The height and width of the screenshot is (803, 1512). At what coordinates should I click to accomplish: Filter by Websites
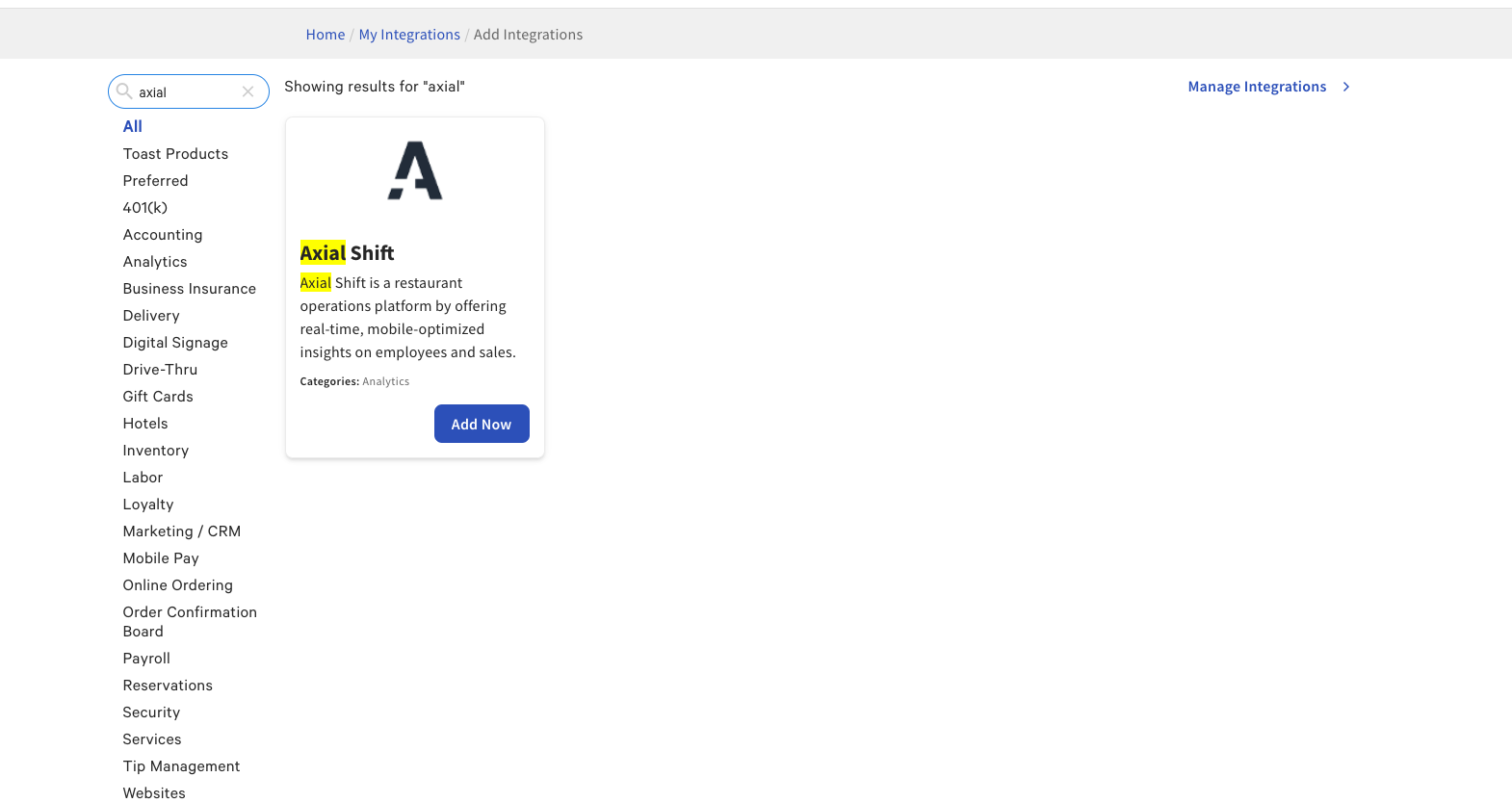tap(154, 793)
